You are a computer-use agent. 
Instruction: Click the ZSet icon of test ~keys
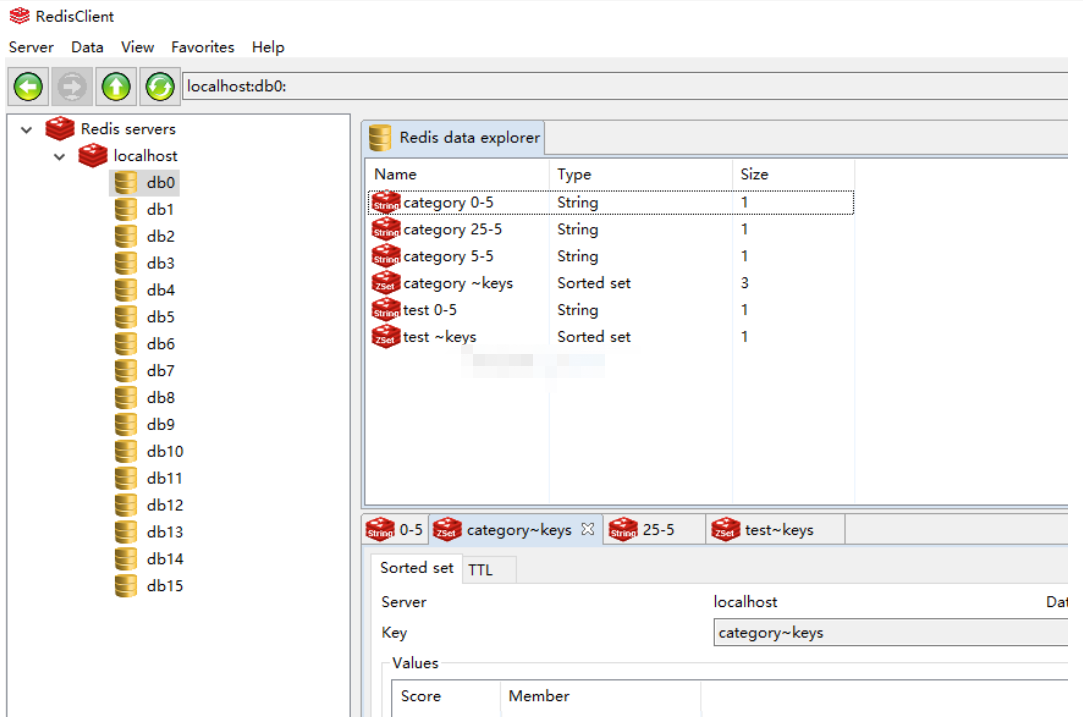point(386,336)
